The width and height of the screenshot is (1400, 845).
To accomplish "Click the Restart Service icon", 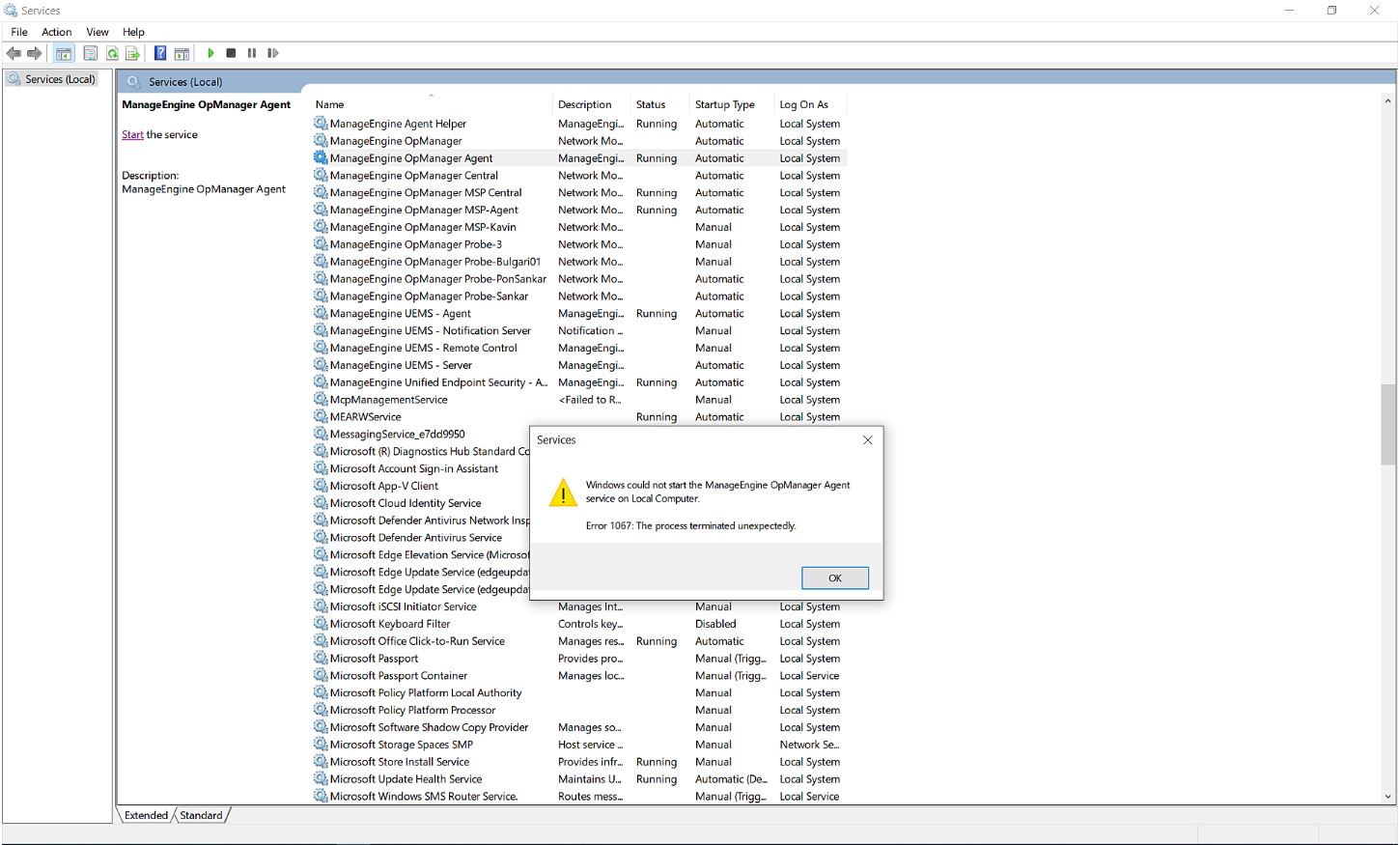I will 273,53.
